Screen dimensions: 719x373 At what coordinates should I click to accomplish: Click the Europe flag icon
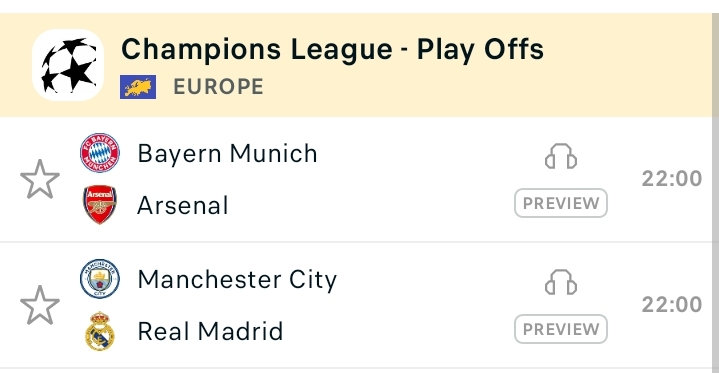[138, 87]
